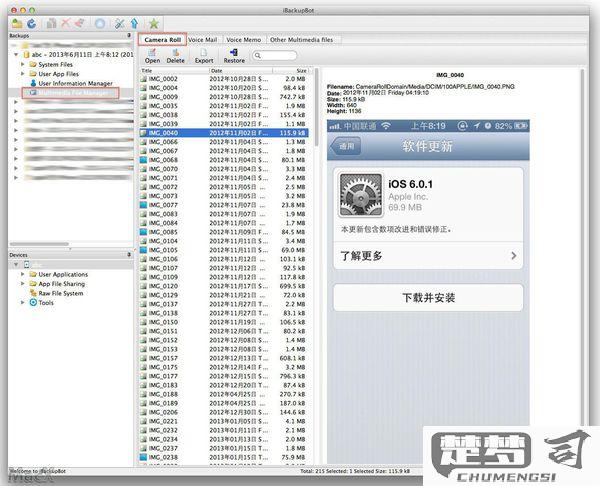Select the IMG_0221 row
The width and height of the screenshot is (600, 486).
click(x=223, y=421)
